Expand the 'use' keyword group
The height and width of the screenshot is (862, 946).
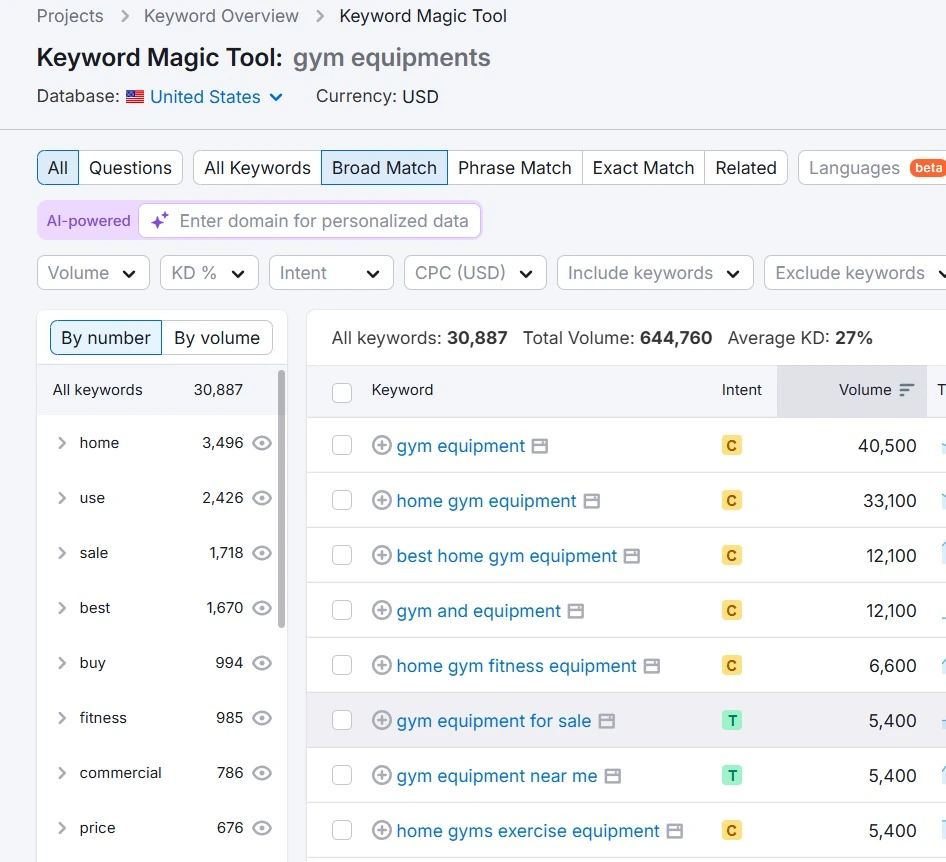62,498
